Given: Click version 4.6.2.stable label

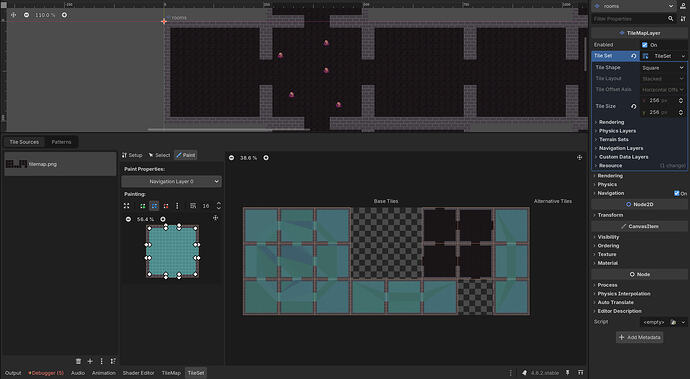Looking at the screenshot, I should point(544,373).
